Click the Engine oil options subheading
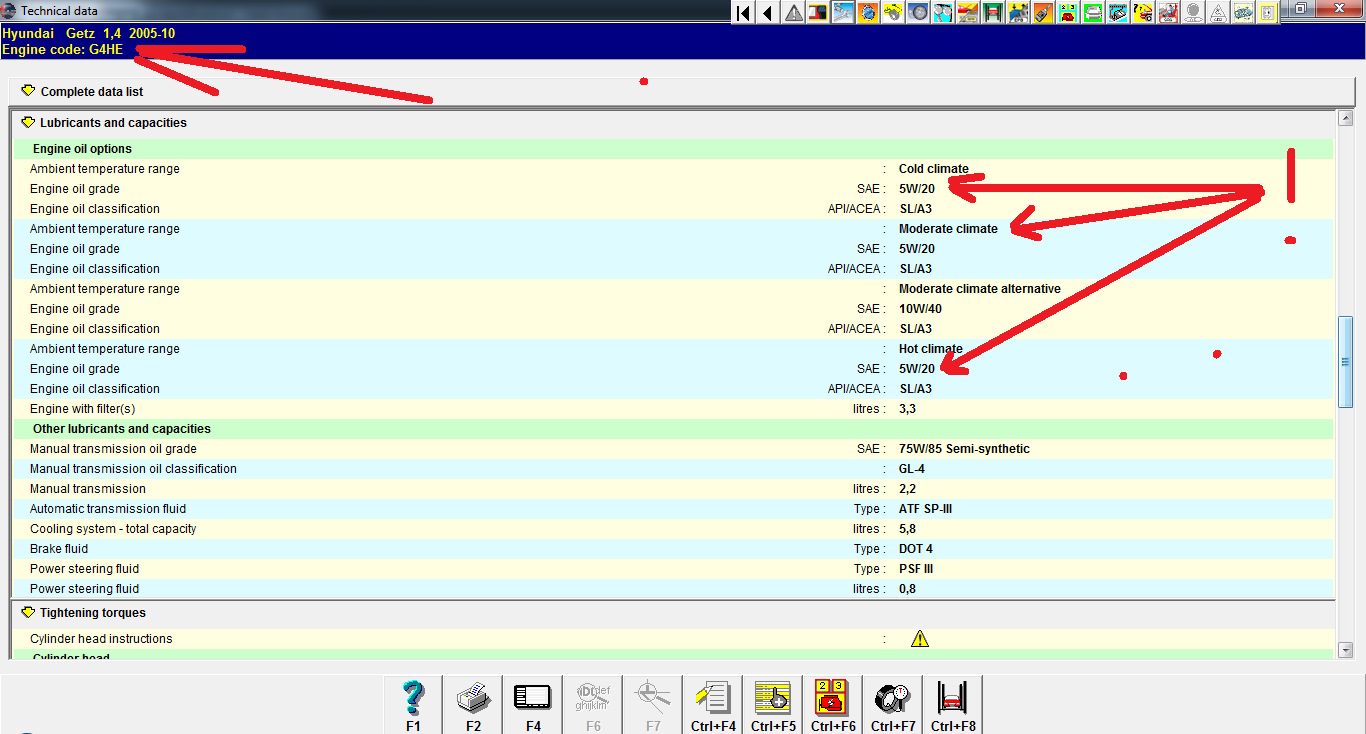Image resolution: width=1366 pixels, height=734 pixels. pyautogui.click(x=82, y=149)
